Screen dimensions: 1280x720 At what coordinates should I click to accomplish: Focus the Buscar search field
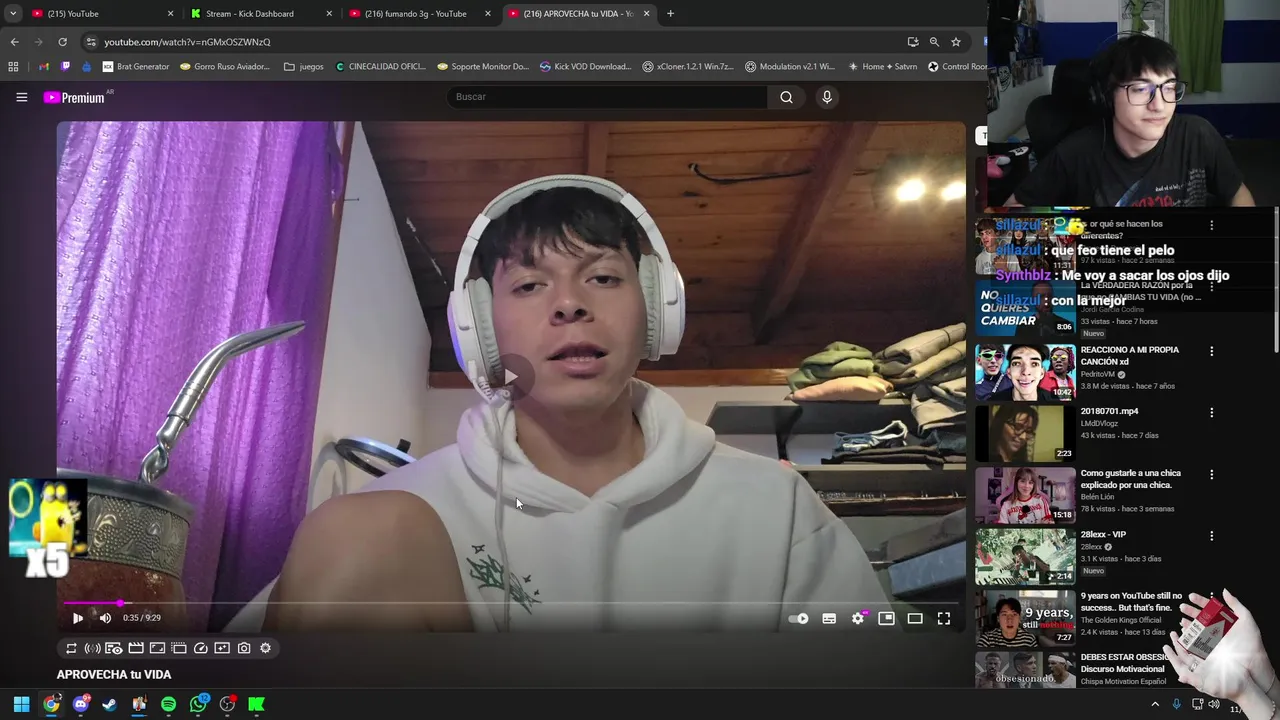pos(607,97)
